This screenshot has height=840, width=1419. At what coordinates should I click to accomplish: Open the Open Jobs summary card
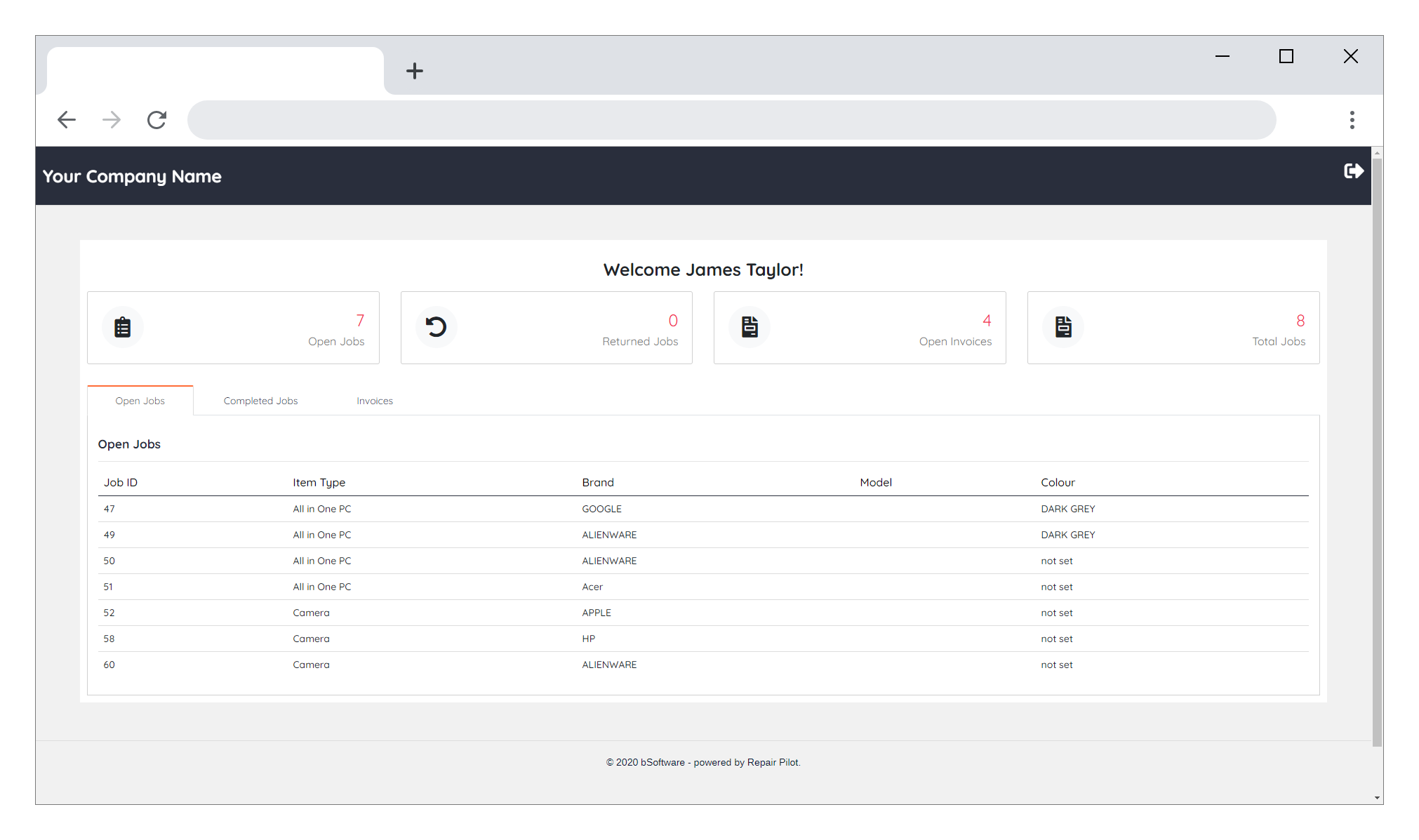click(233, 328)
